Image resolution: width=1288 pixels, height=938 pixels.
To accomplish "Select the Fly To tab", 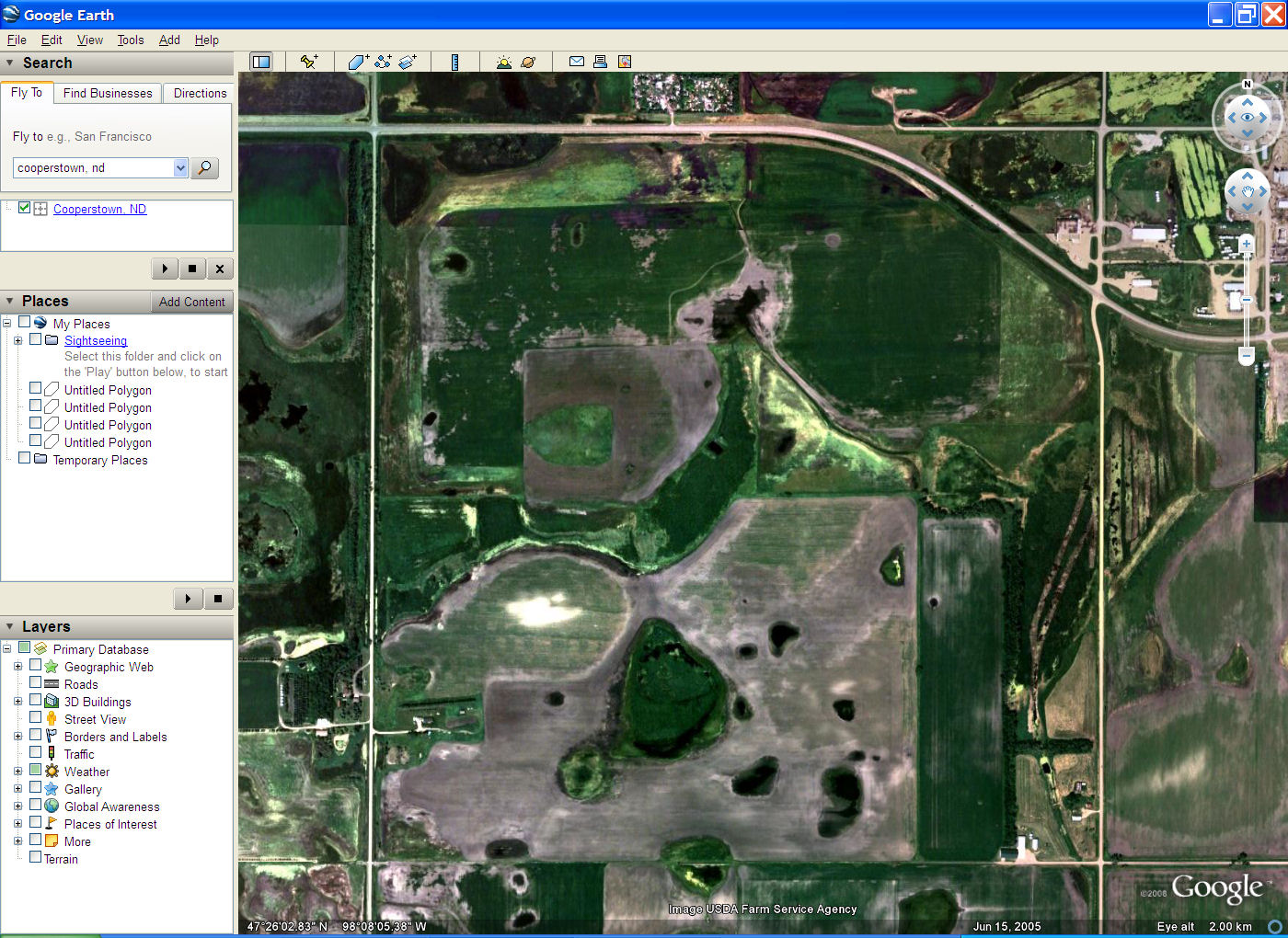I will click(27, 92).
